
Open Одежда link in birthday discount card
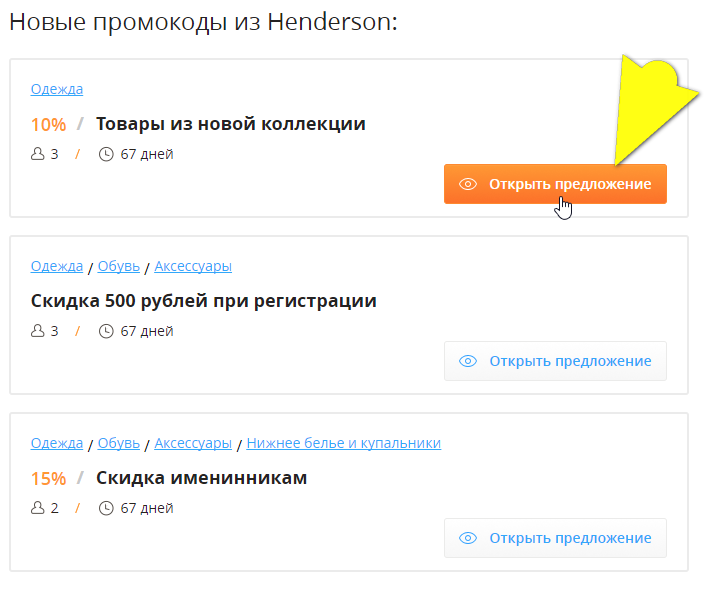57,443
